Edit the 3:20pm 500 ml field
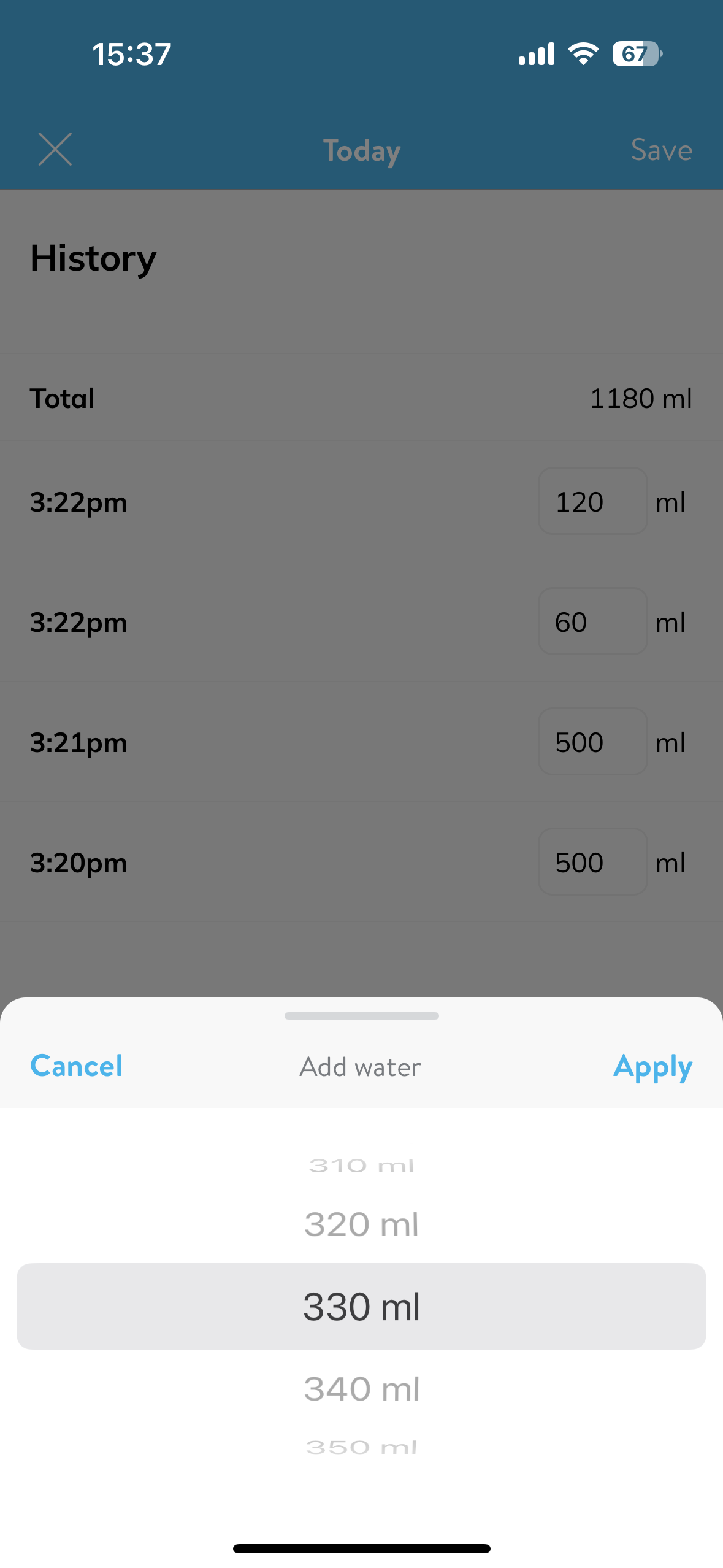 point(592,863)
